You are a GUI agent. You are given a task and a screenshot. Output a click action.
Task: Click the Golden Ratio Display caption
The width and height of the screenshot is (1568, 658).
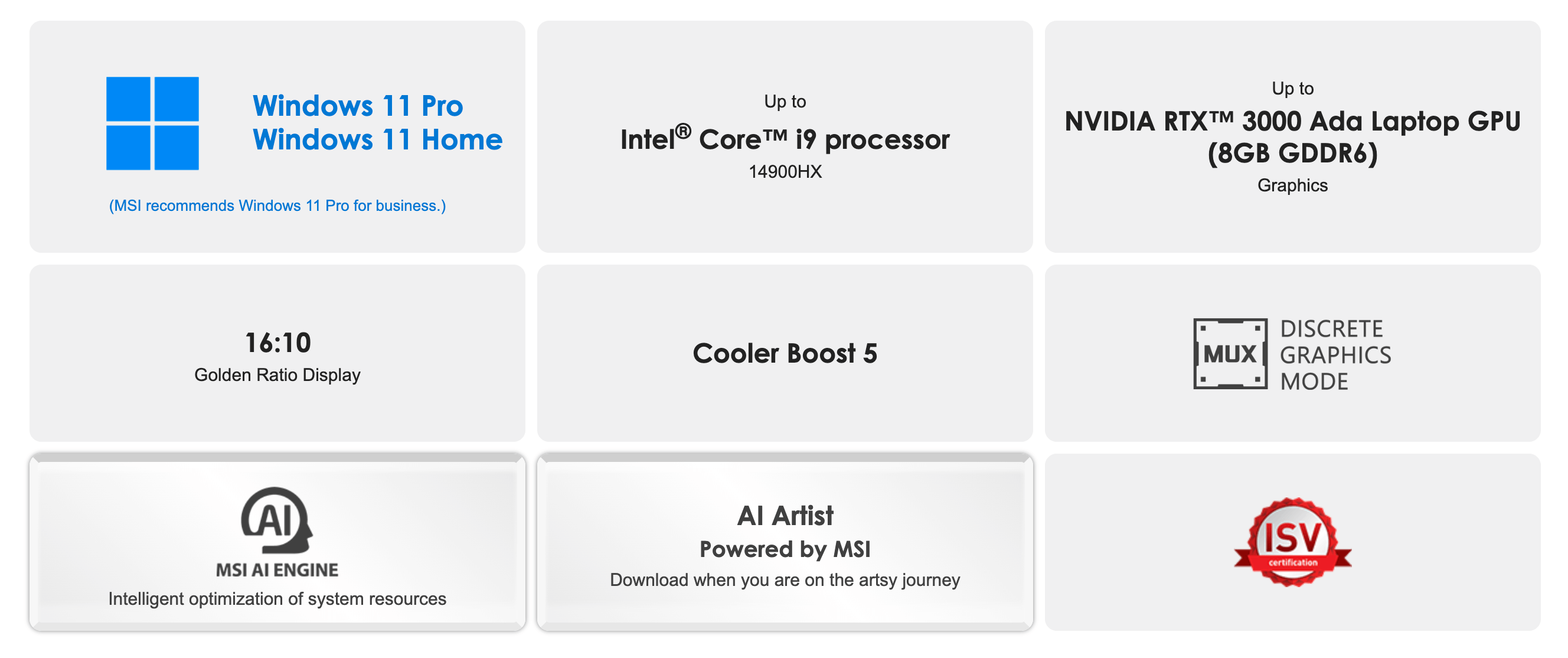(277, 374)
